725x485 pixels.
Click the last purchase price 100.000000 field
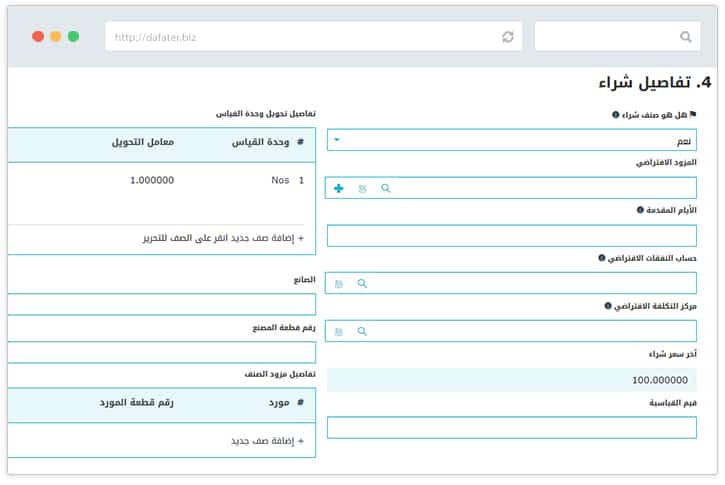511,380
